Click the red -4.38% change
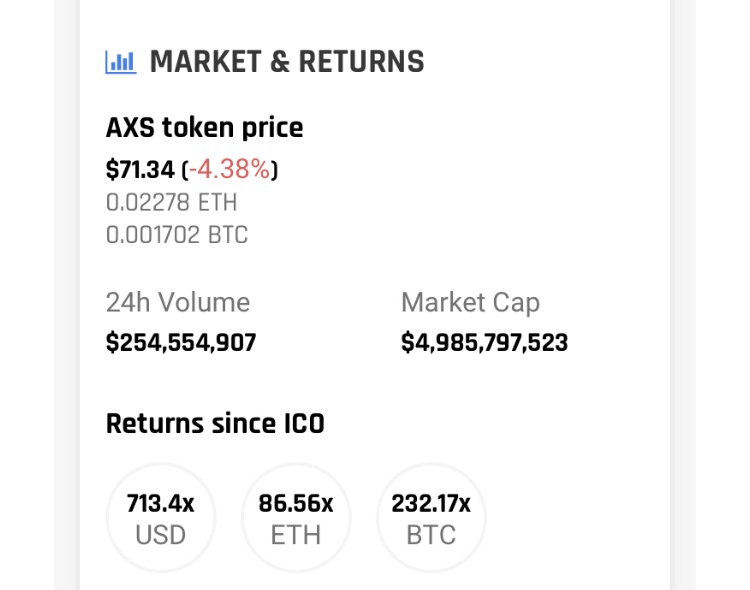This screenshot has width=750, height=590. click(230, 169)
